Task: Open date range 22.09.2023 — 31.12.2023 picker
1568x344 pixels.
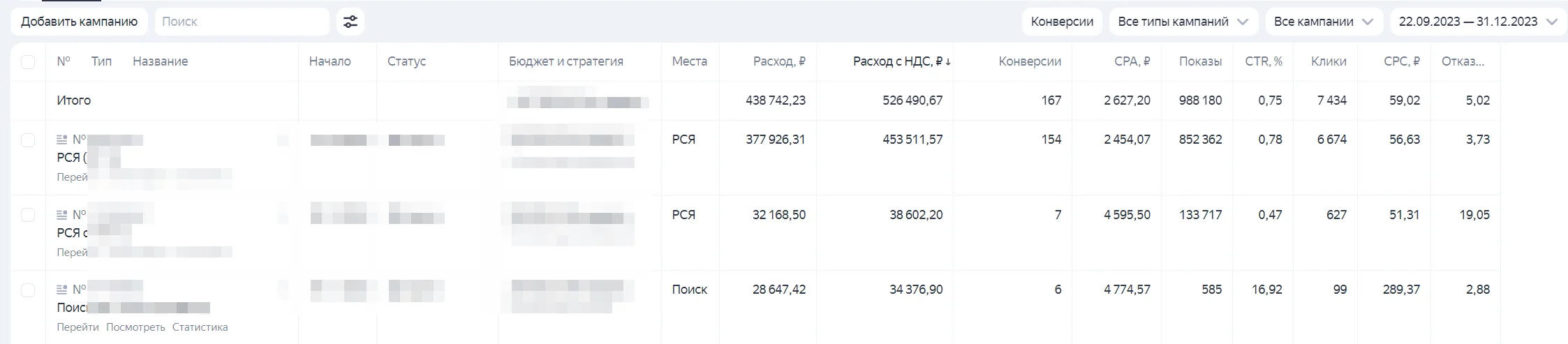Action: 1478,22
